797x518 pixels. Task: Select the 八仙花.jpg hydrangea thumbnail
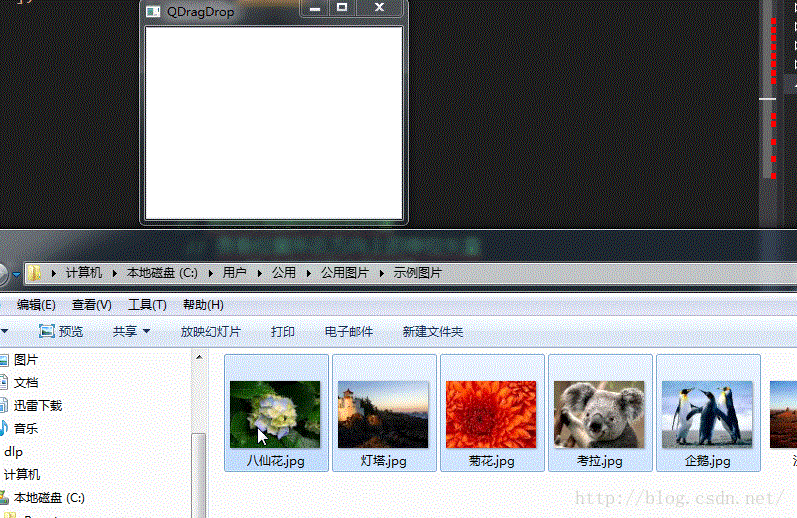275,414
